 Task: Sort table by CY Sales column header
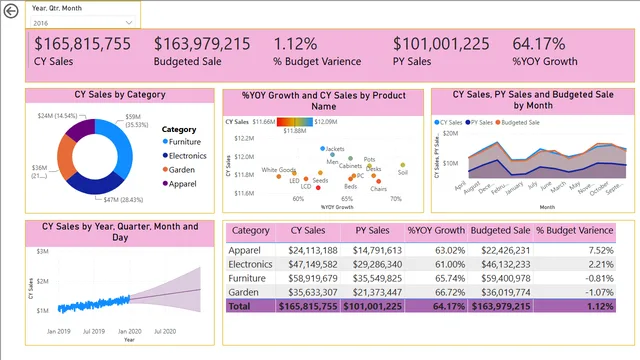[308, 231]
